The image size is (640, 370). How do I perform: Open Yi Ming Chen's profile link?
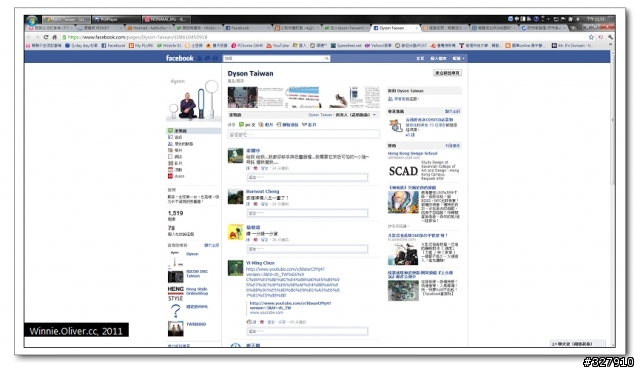pos(260,263)
